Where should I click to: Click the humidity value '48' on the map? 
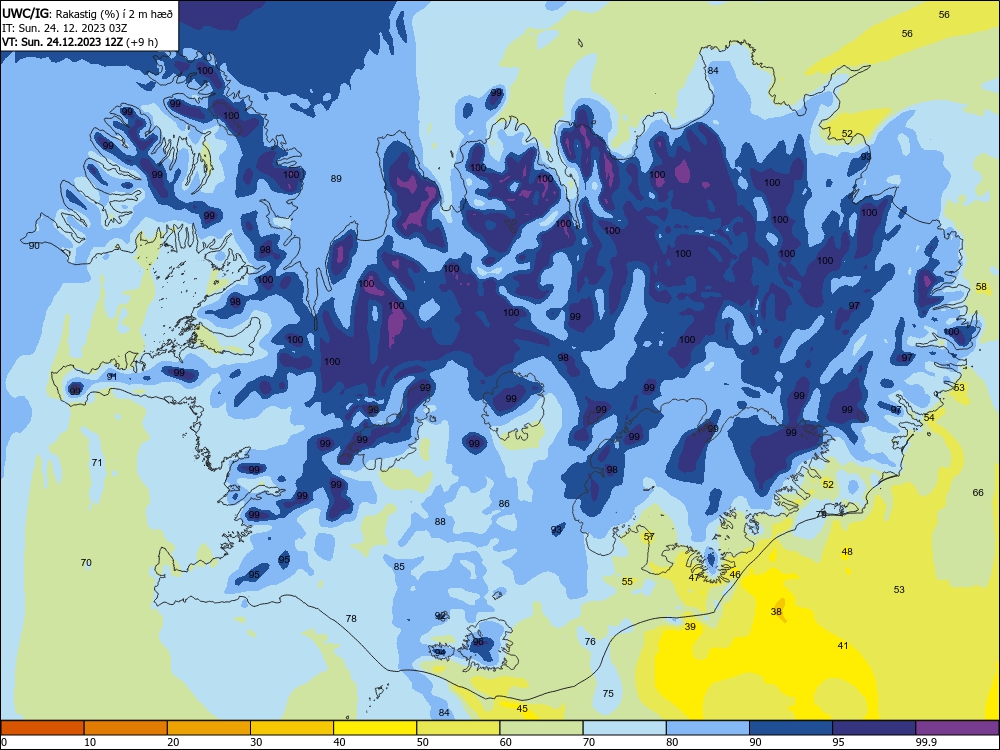847,552
